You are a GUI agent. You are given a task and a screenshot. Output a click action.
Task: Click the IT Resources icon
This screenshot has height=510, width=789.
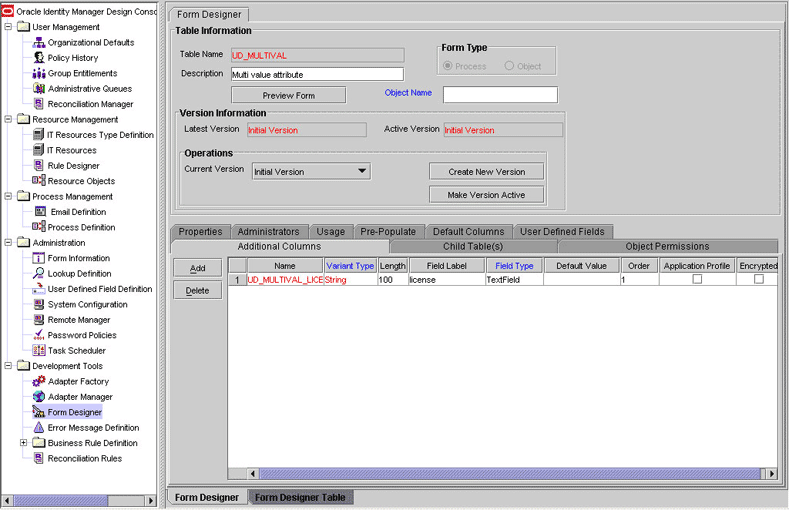(x=38, y=150)
